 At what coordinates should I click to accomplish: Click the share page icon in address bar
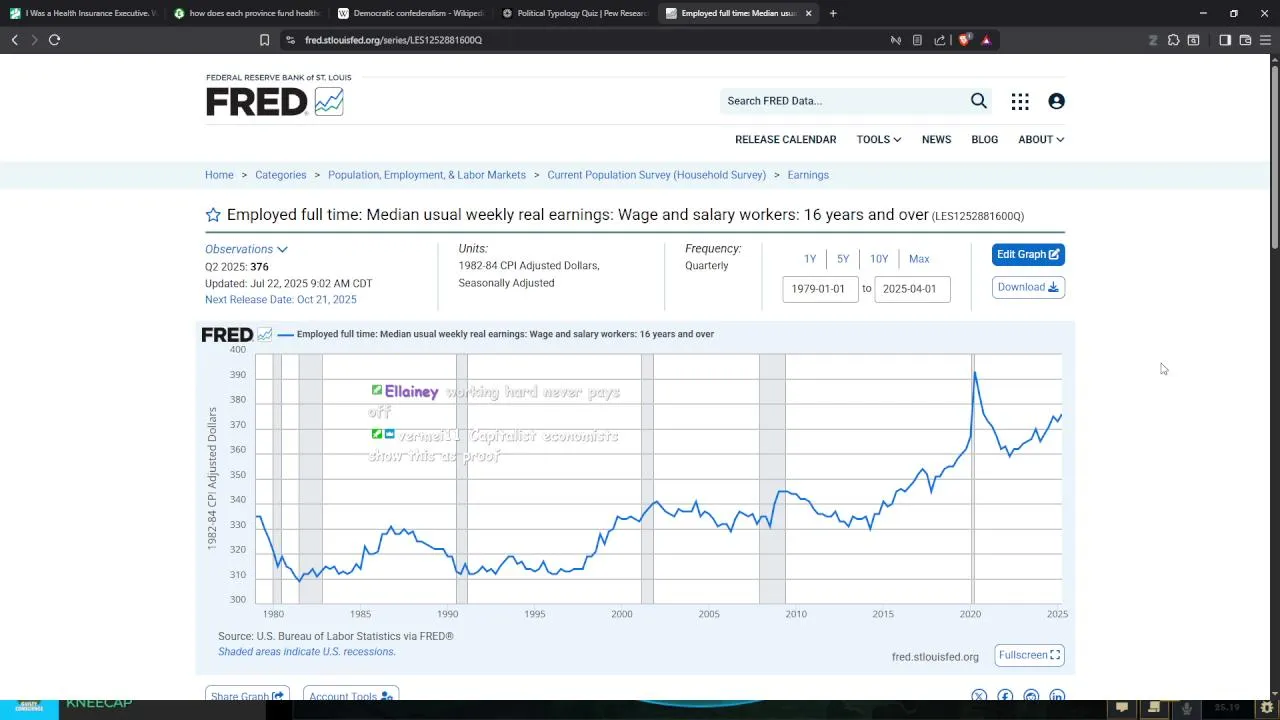[x=939, y=40]
